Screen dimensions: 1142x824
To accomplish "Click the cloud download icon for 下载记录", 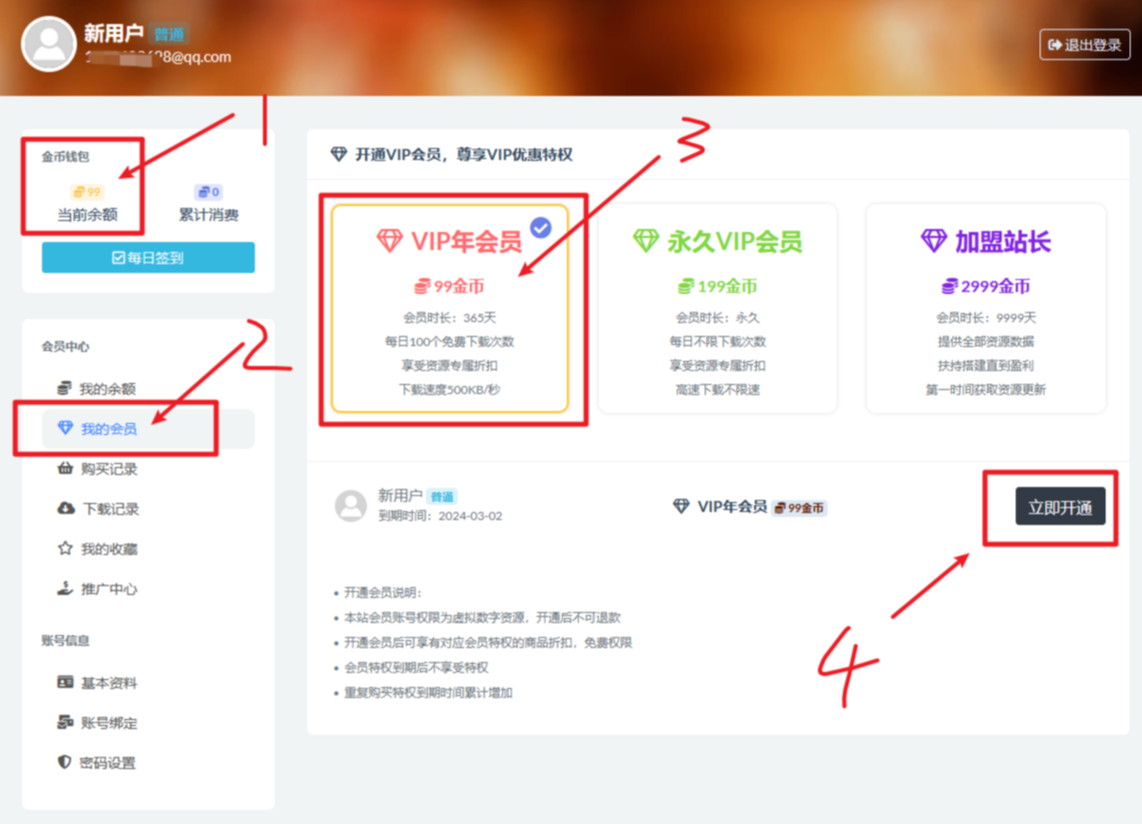I will click(65, 509).
